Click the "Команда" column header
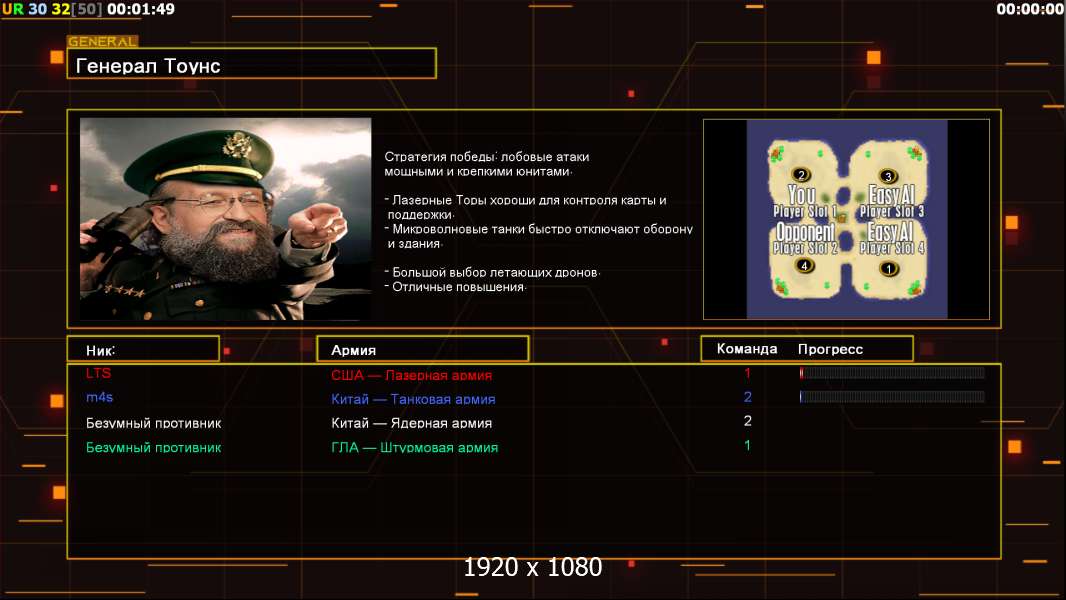Screen dimensions: 1066x600 (x=746, y=349)
